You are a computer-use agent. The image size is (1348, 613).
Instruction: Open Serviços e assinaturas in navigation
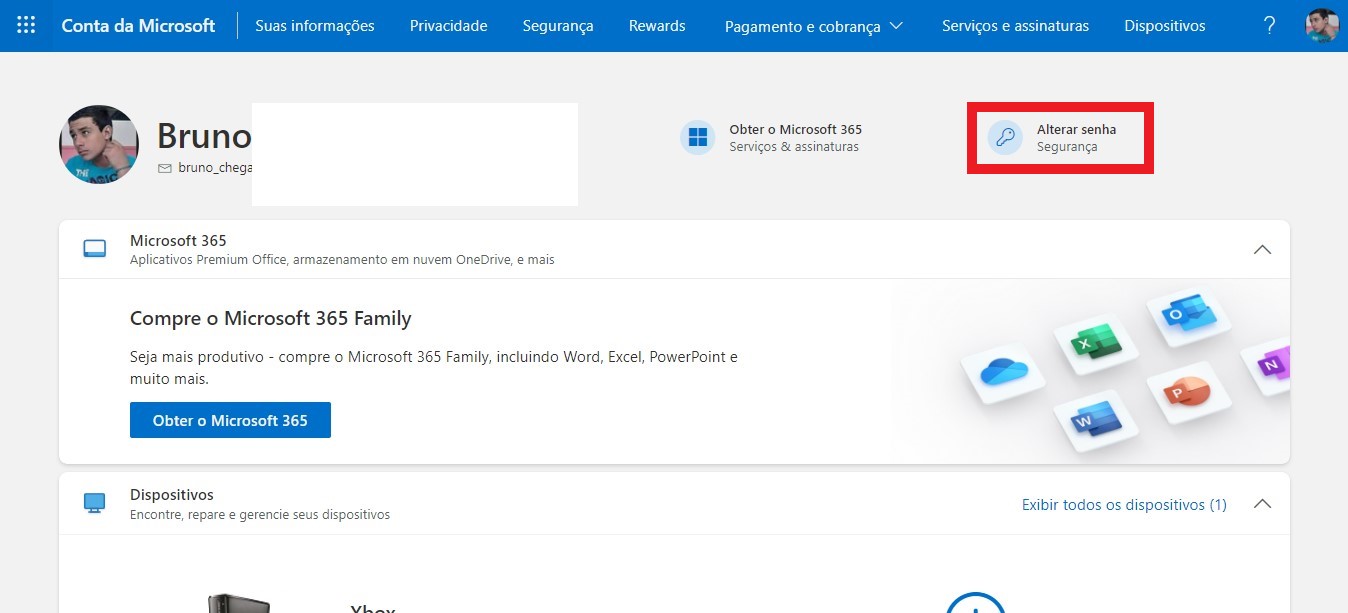[x=1015, y=26]
